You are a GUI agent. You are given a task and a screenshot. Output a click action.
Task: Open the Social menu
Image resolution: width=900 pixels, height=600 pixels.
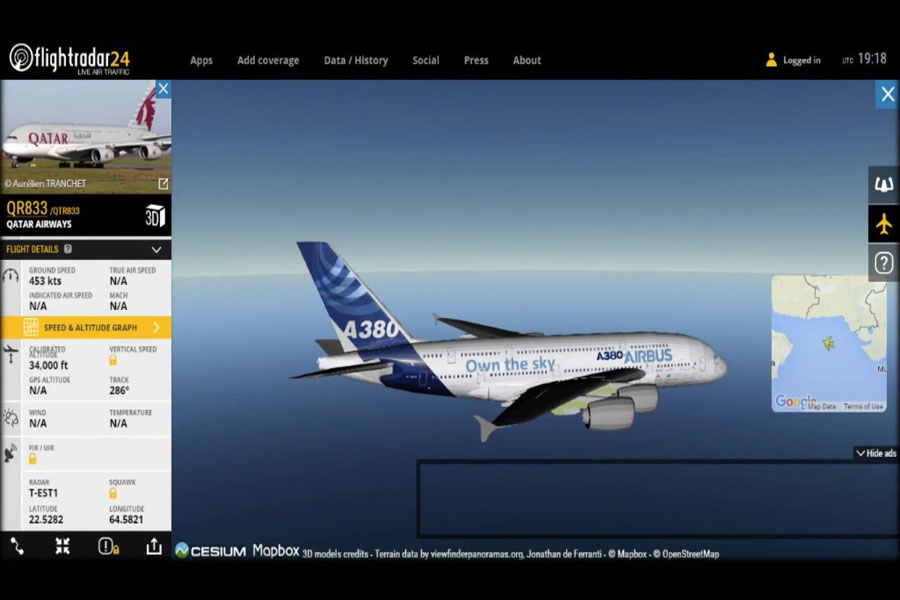(x=426, y=60)
